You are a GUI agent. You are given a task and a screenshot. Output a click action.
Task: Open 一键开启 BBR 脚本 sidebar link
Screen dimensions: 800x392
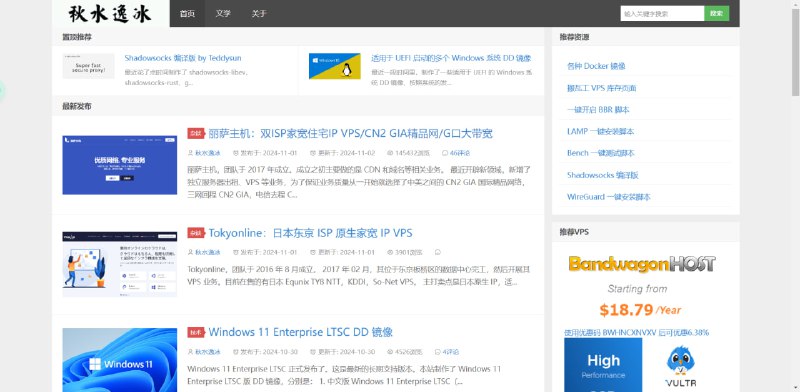coord(598,110)
